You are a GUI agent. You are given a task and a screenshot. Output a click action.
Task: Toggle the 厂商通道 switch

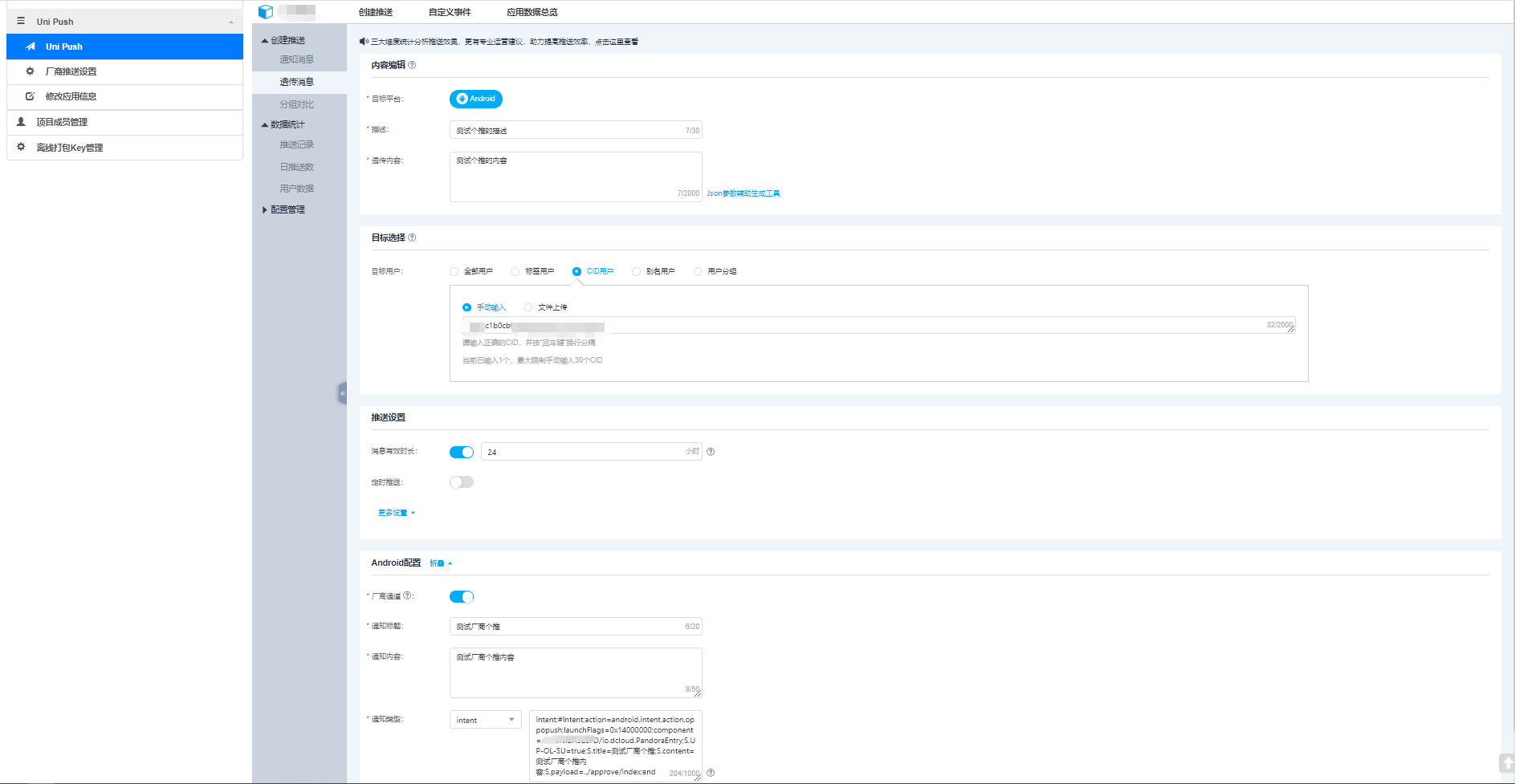[x=462, y=596]
